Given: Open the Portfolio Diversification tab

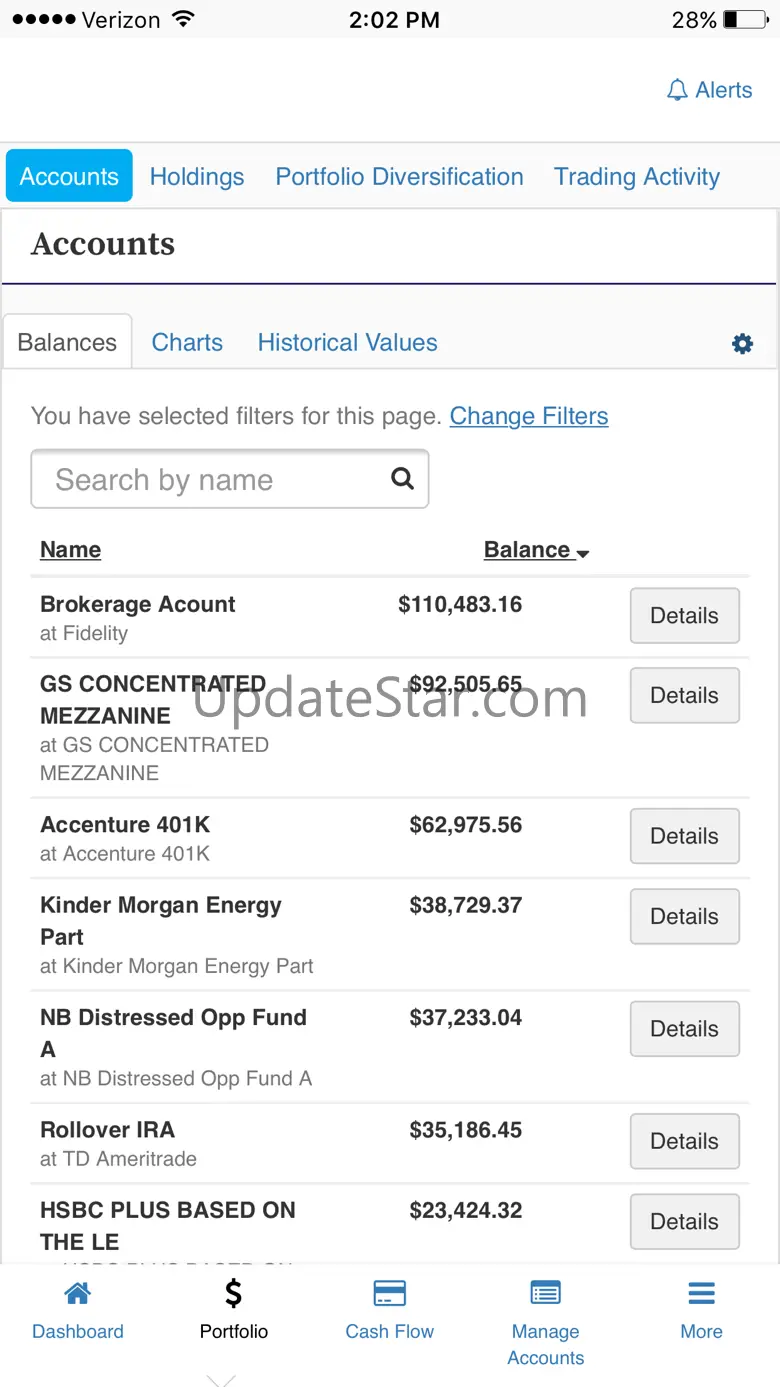Looking at the screenshot, I should click(399, 177).
